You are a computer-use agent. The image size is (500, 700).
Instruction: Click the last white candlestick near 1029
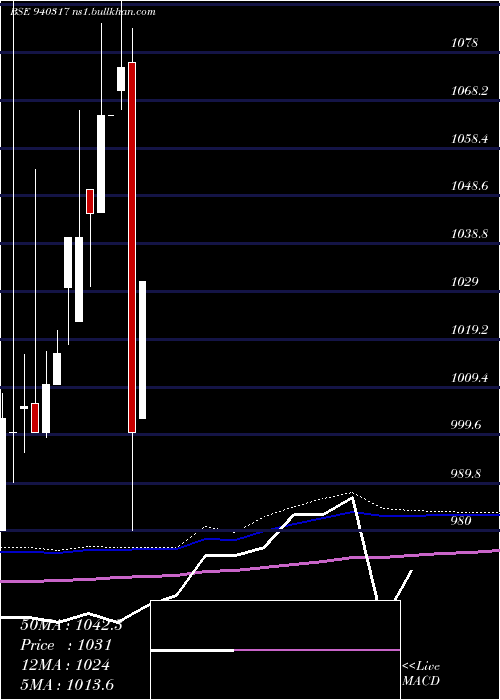click(x=142, y=350)
